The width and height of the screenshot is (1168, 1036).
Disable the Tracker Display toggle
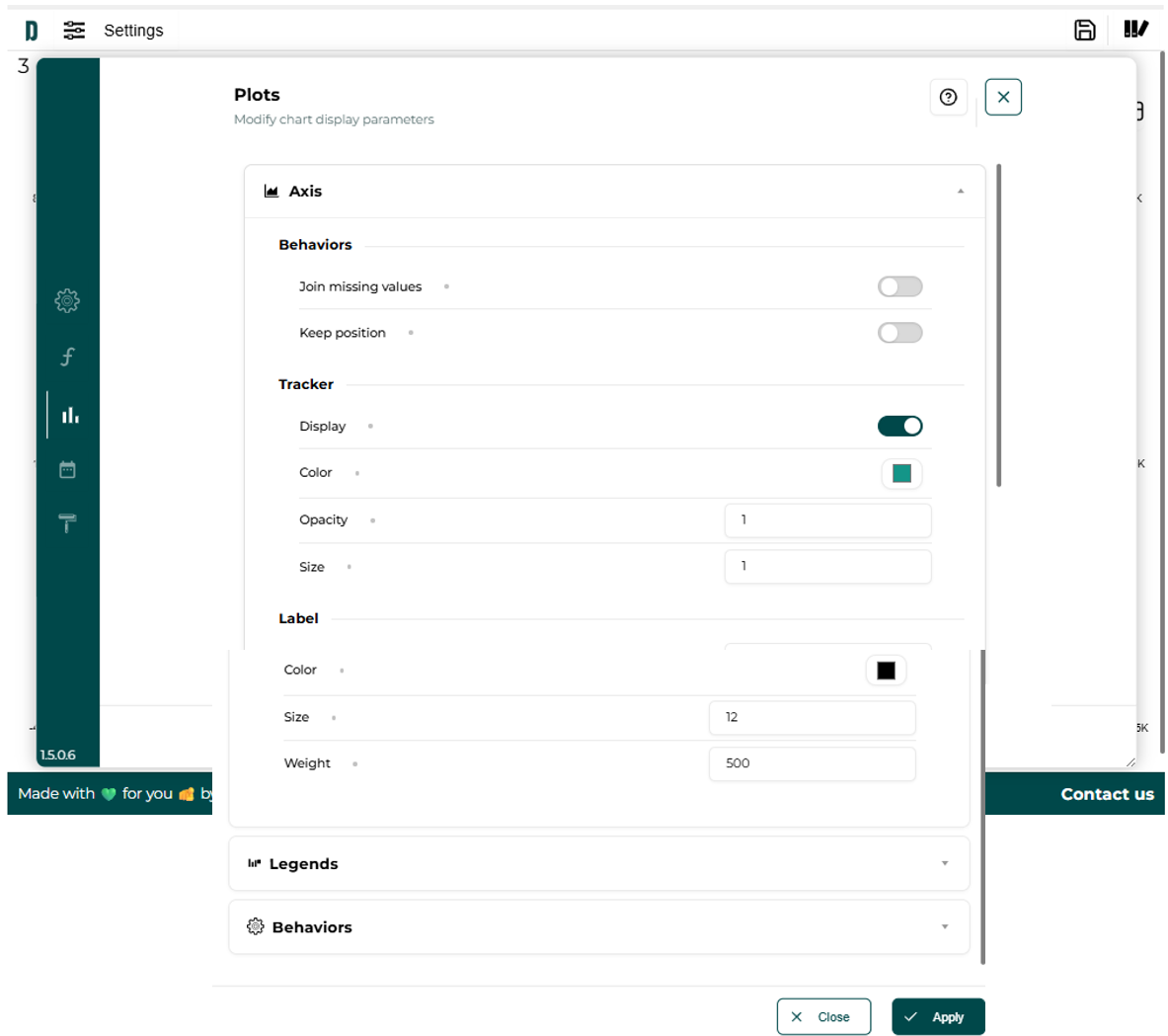click(x=899, y=426)
